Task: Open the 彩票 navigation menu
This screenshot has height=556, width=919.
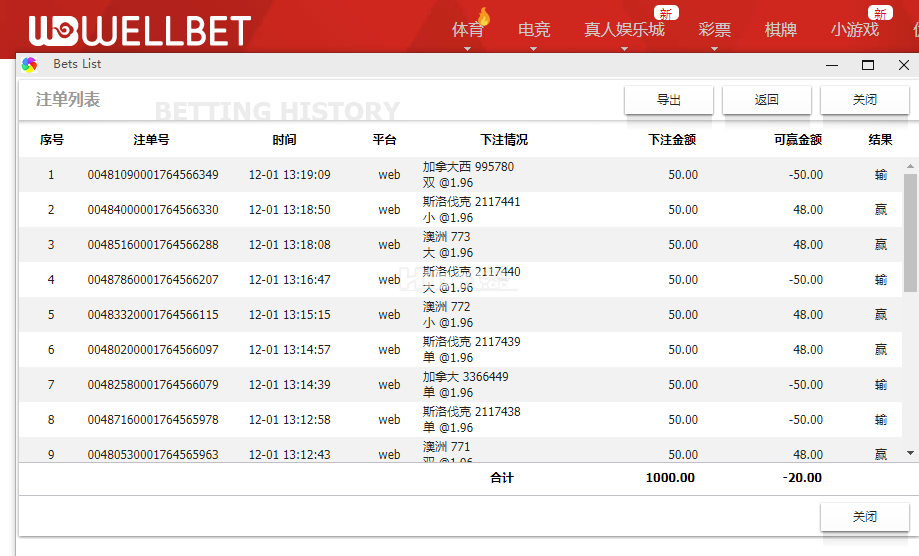Action: click(x=714, y=30)
